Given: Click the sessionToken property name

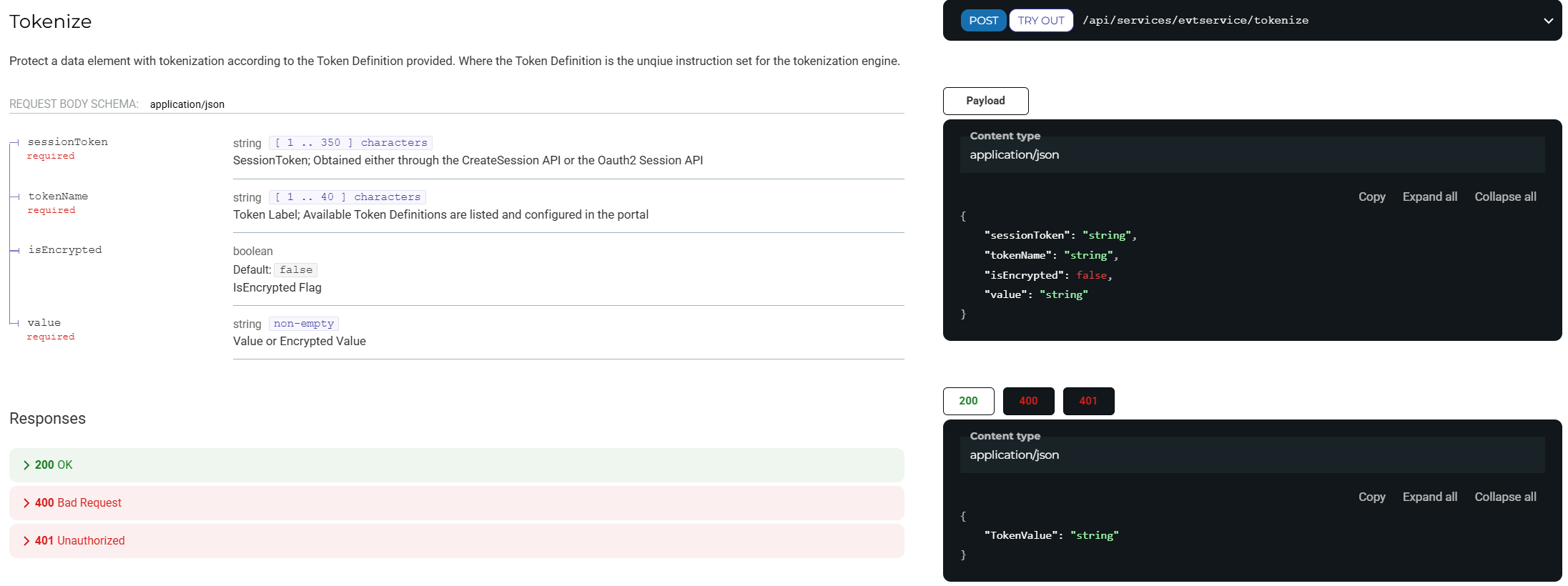Looking at the screenshot, I should tap(68, 142).
